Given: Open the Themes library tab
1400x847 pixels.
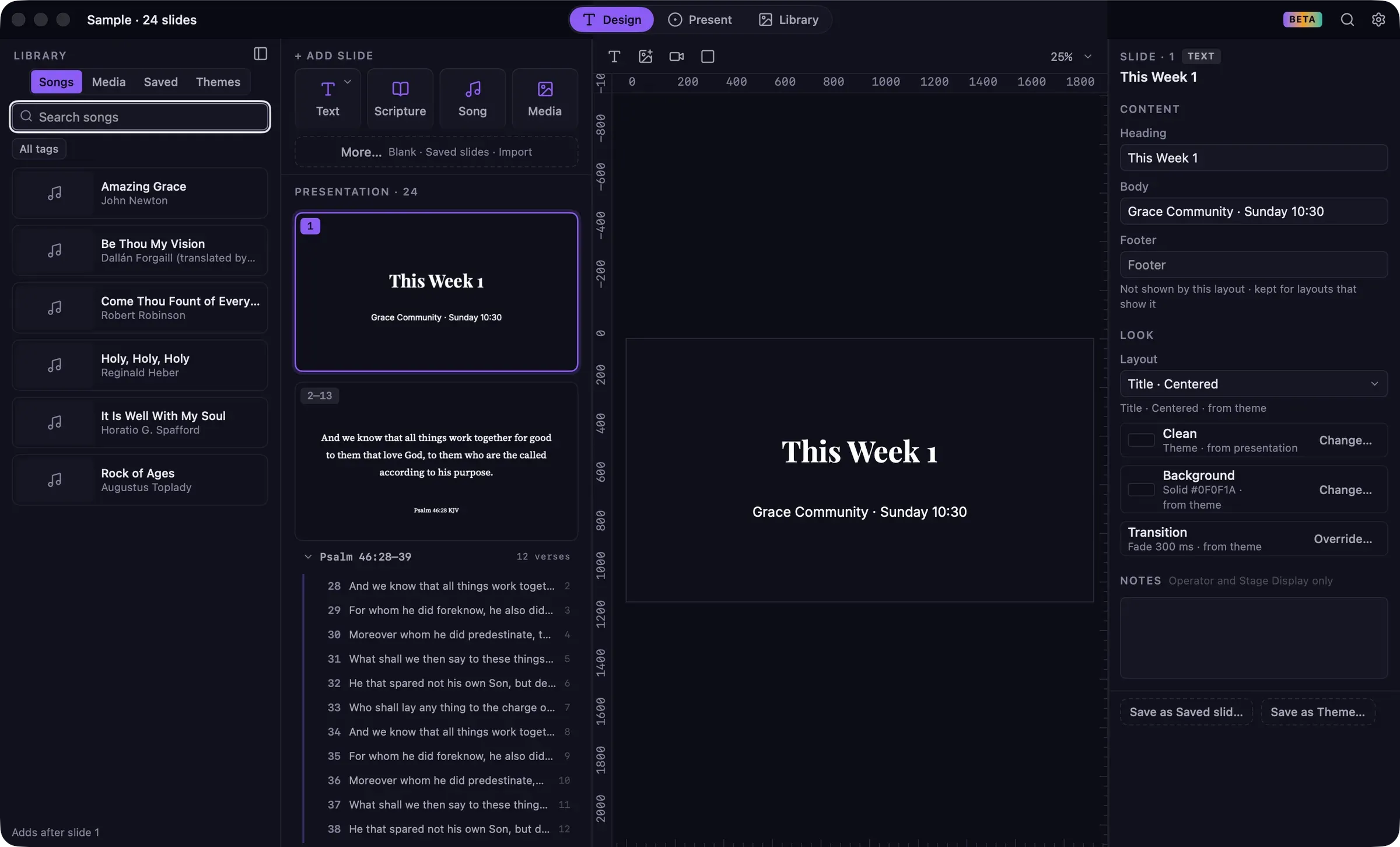Looking at the screenshot, I should [x=218, y=82].
